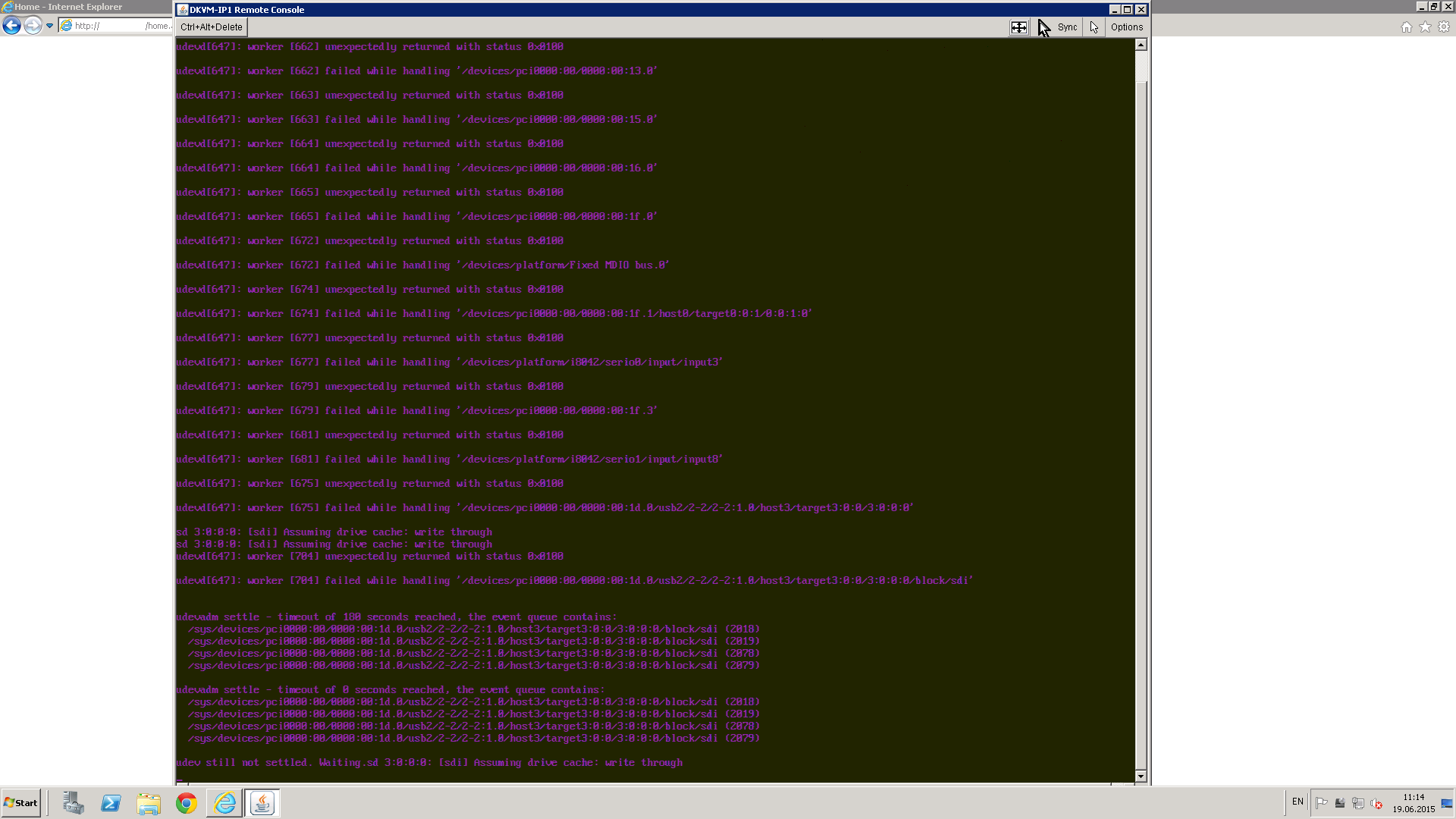Open the Windows Start menu
The width and height of the screenshot is (1456, 819).
[21, 802]
